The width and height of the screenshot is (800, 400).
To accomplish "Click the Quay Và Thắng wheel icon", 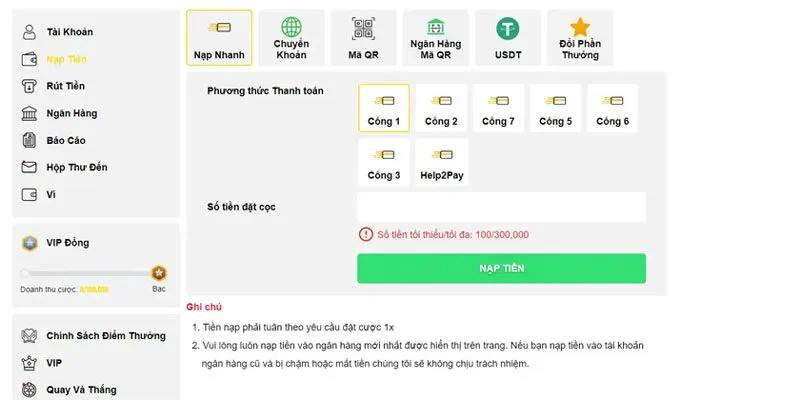I will pyautogui.click(x=29, y=389).
